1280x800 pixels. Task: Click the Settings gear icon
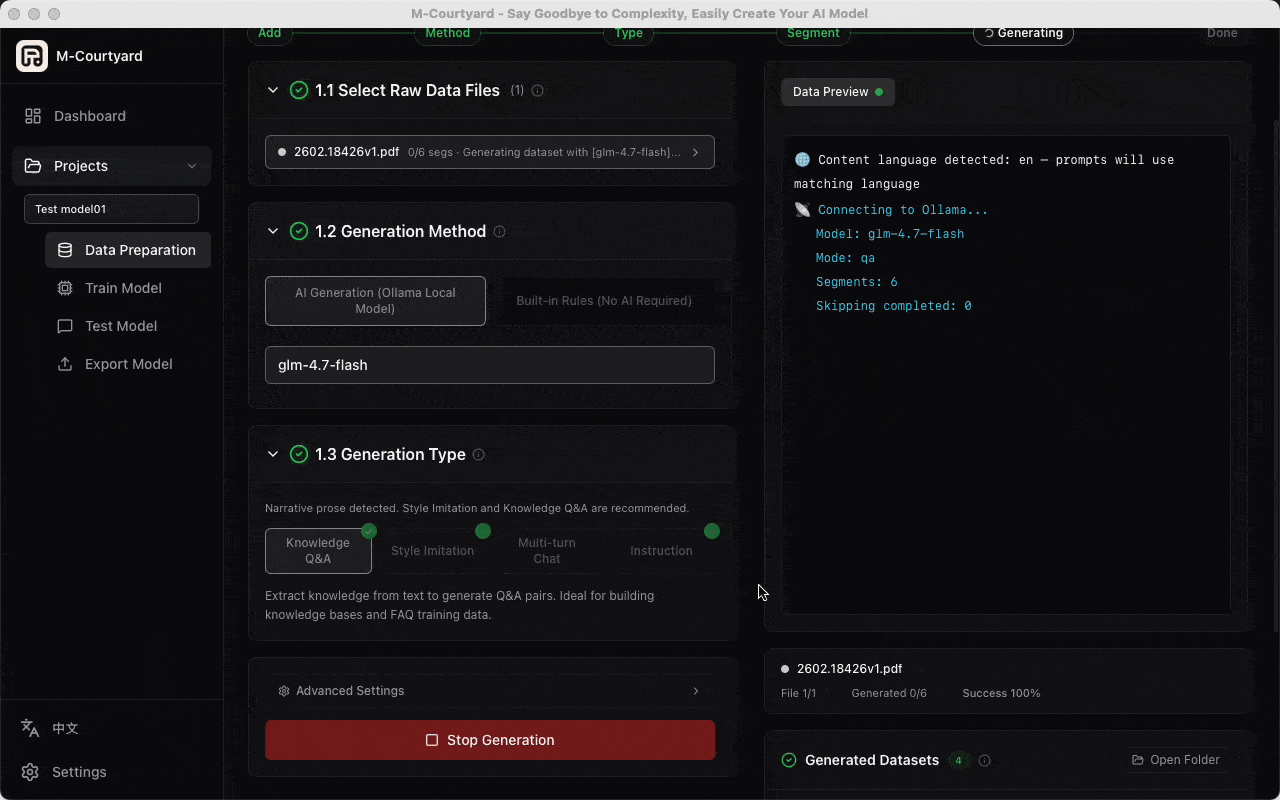tap(30, 772)
